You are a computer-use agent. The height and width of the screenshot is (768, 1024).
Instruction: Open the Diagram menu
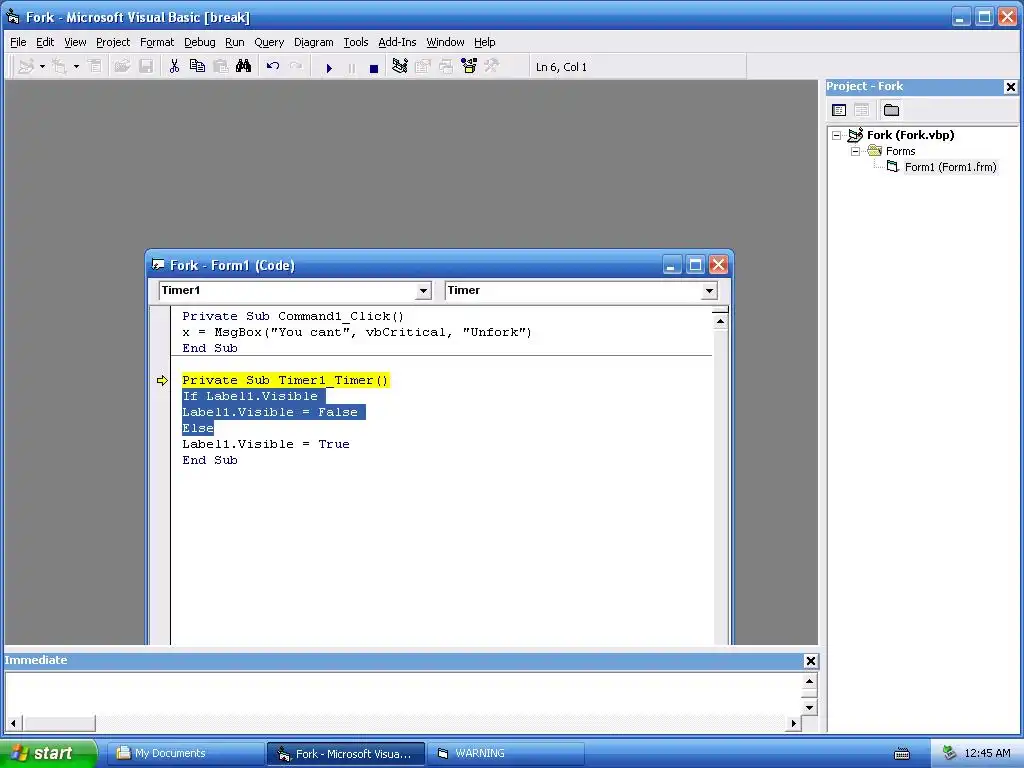313,42
